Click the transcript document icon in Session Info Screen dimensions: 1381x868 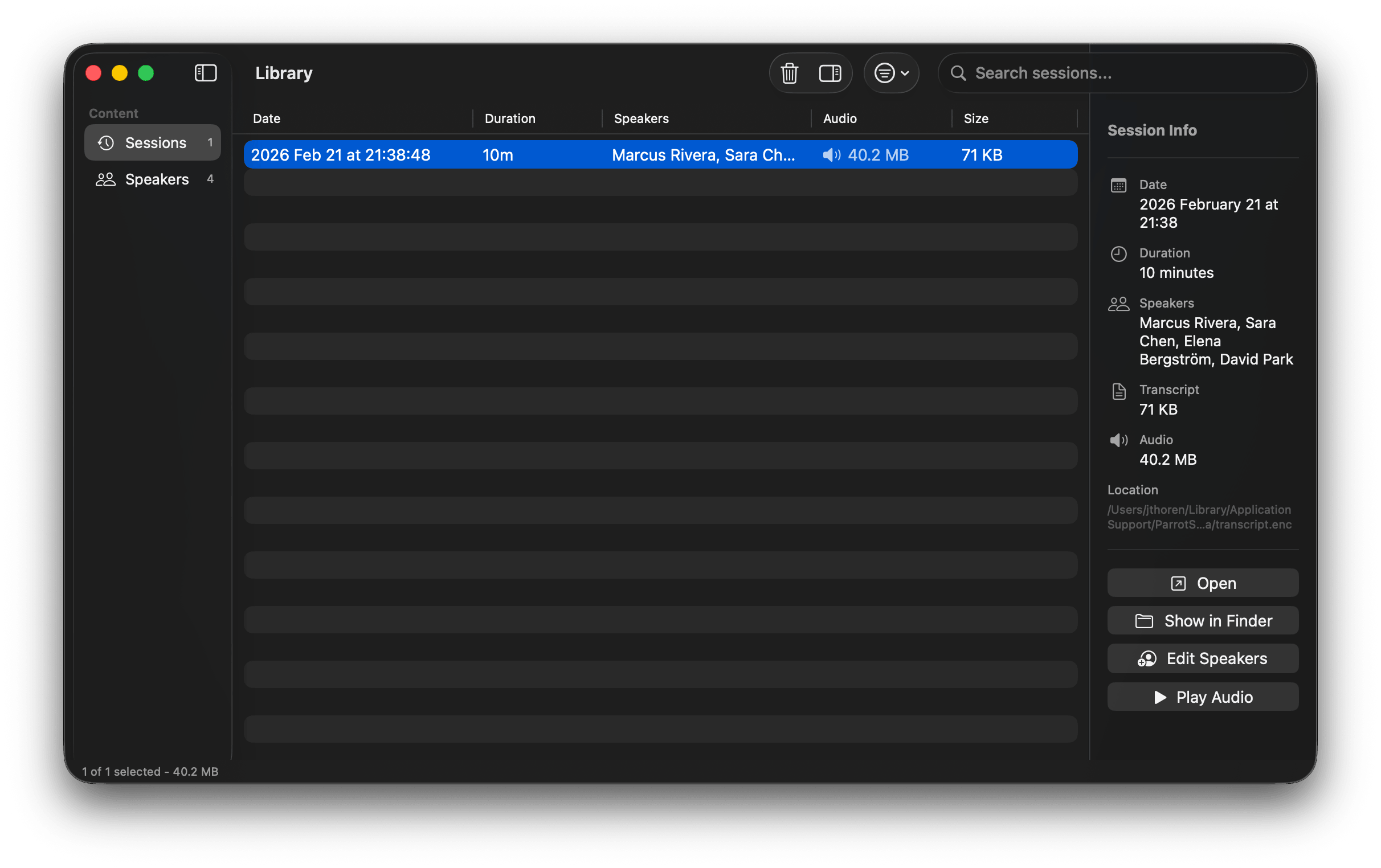(1119, 391)
